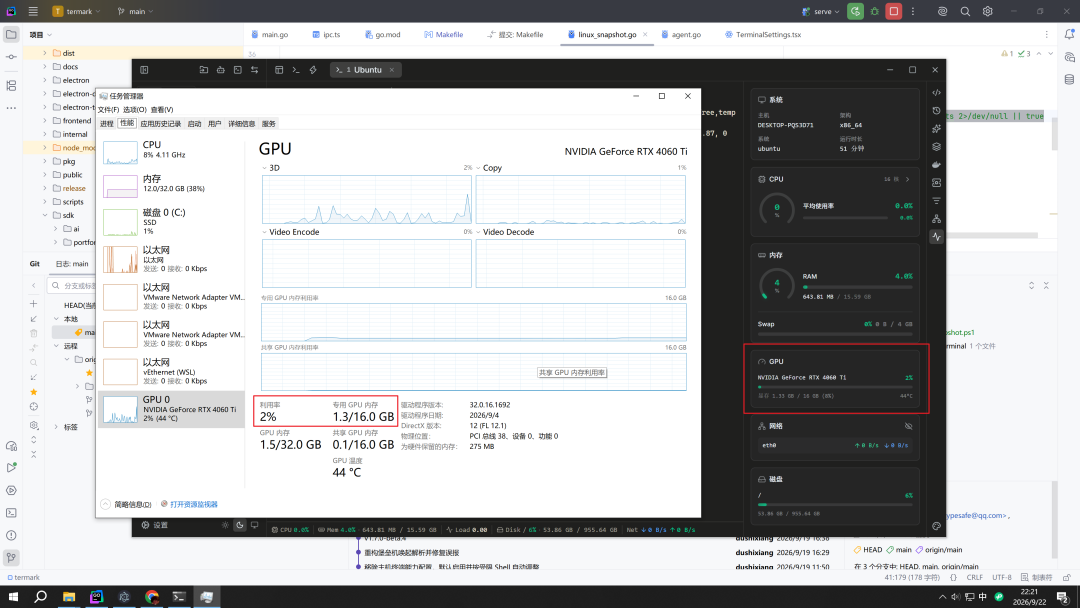Toggle light mode sun icon in termark status bar
Screen dimensions: 1080x608
225,525
